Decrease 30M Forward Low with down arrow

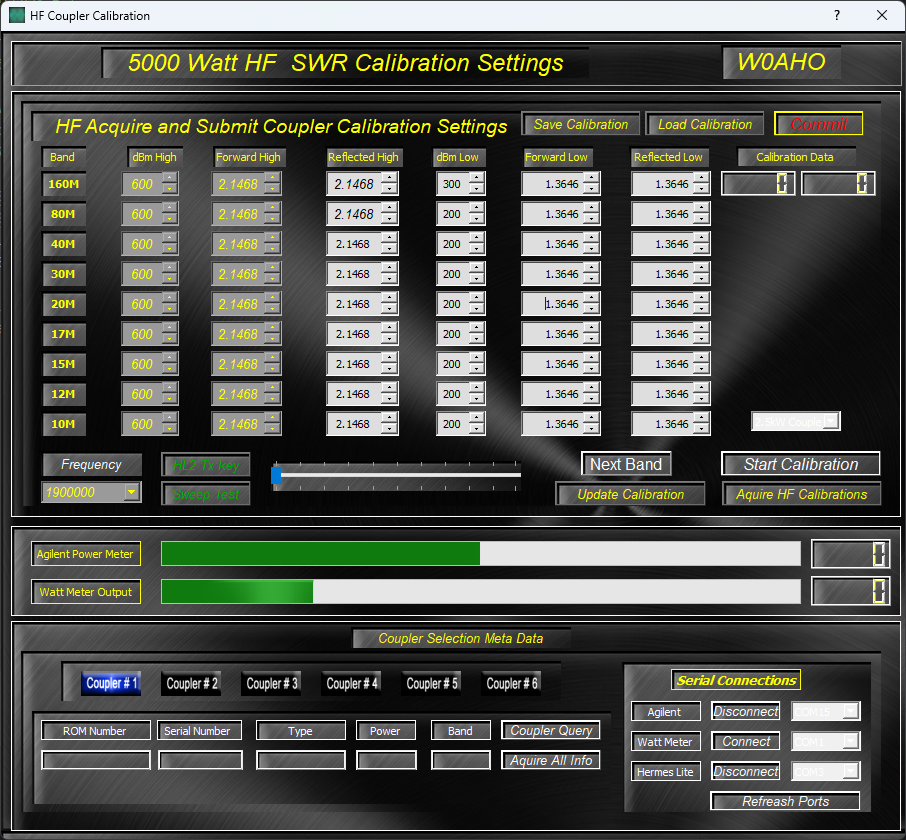click(591, 280)
